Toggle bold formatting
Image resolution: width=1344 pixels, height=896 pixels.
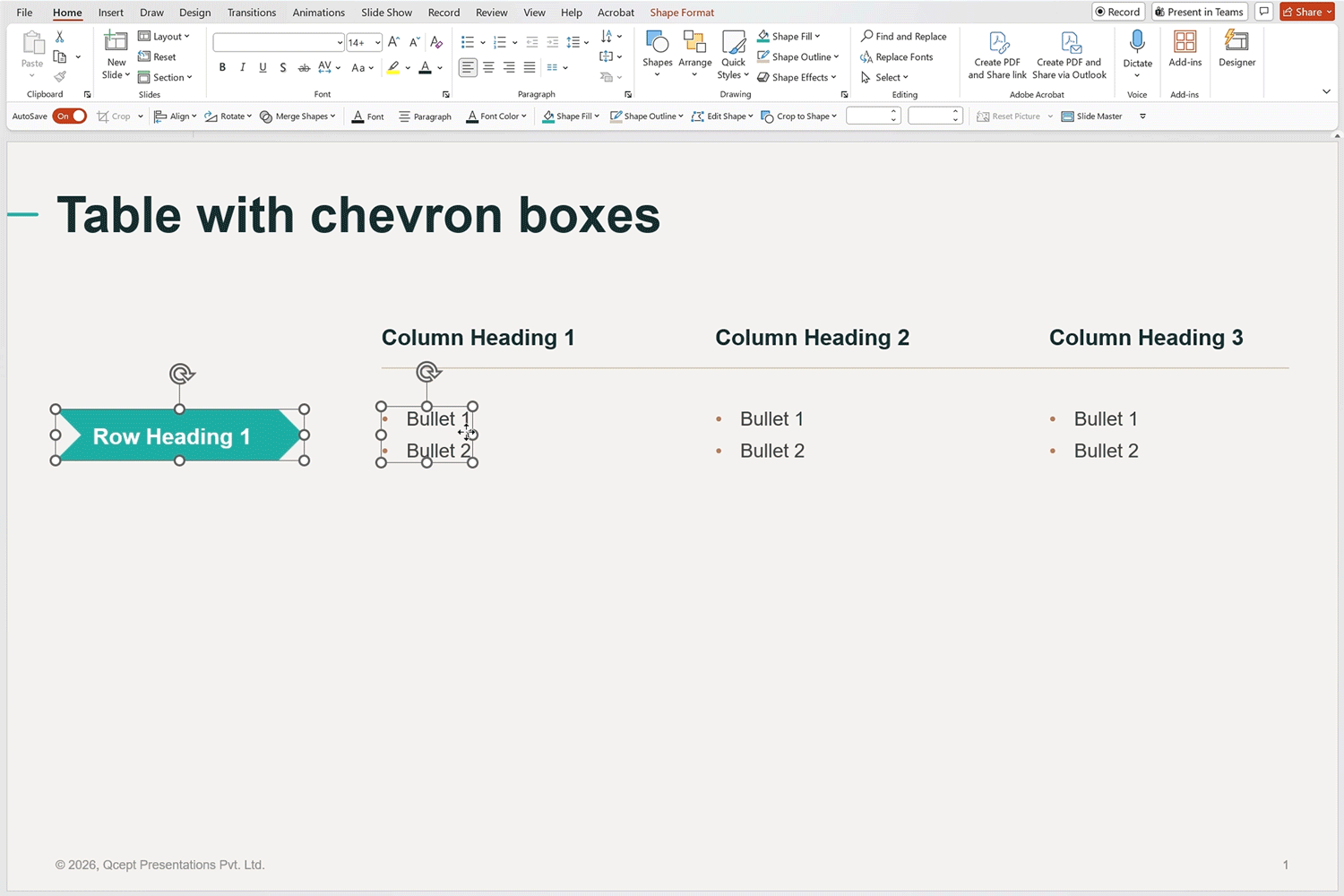[x=222, y=67]
